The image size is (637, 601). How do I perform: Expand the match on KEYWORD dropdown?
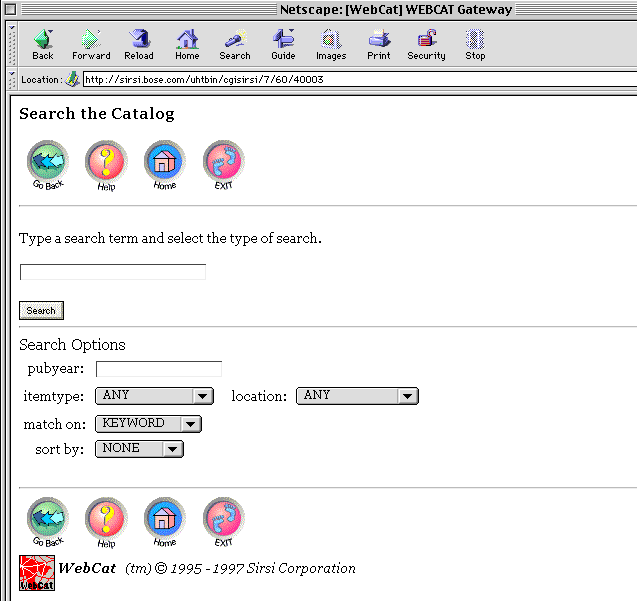click(x=148, y=424)
